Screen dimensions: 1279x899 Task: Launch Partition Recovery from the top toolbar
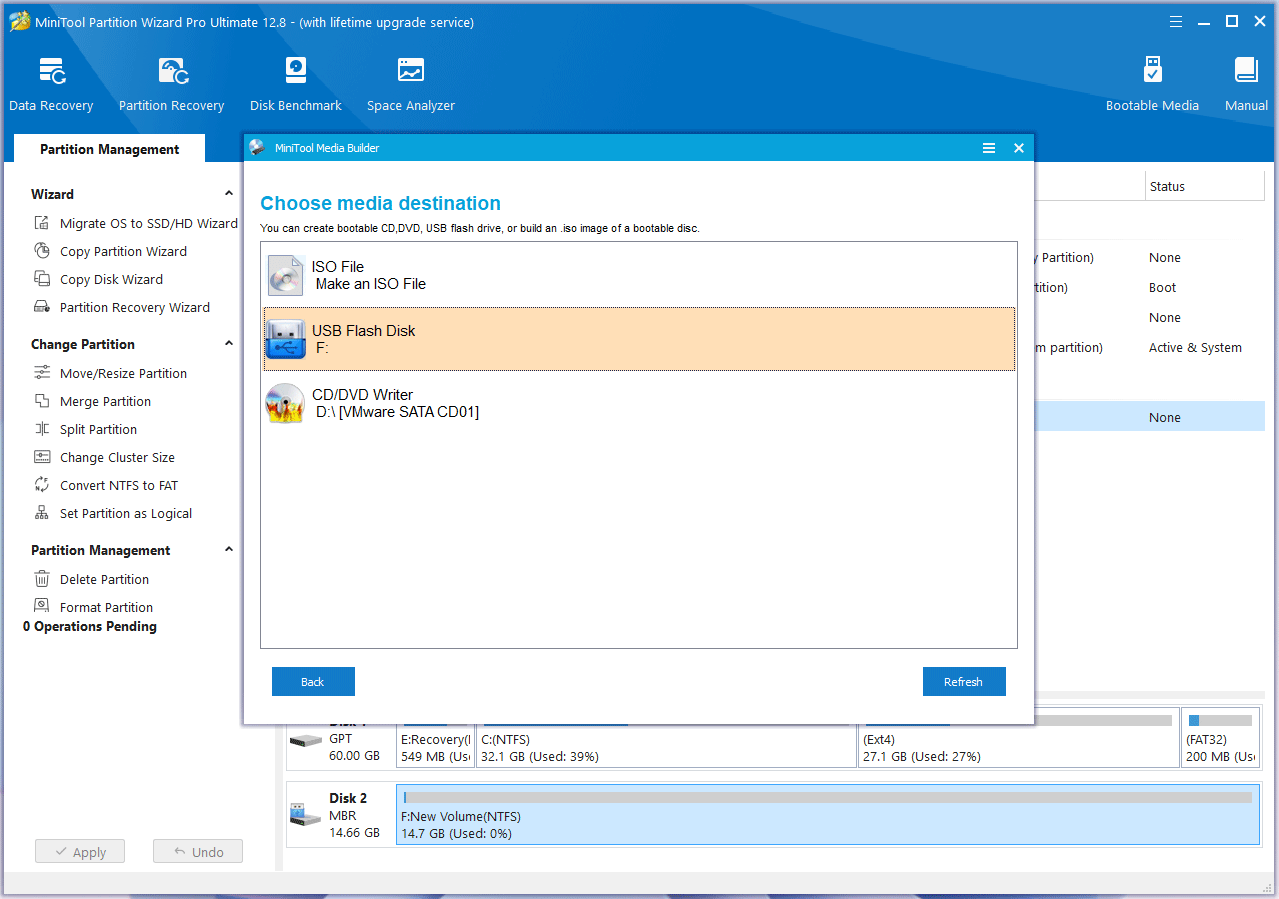click(171, 85)
